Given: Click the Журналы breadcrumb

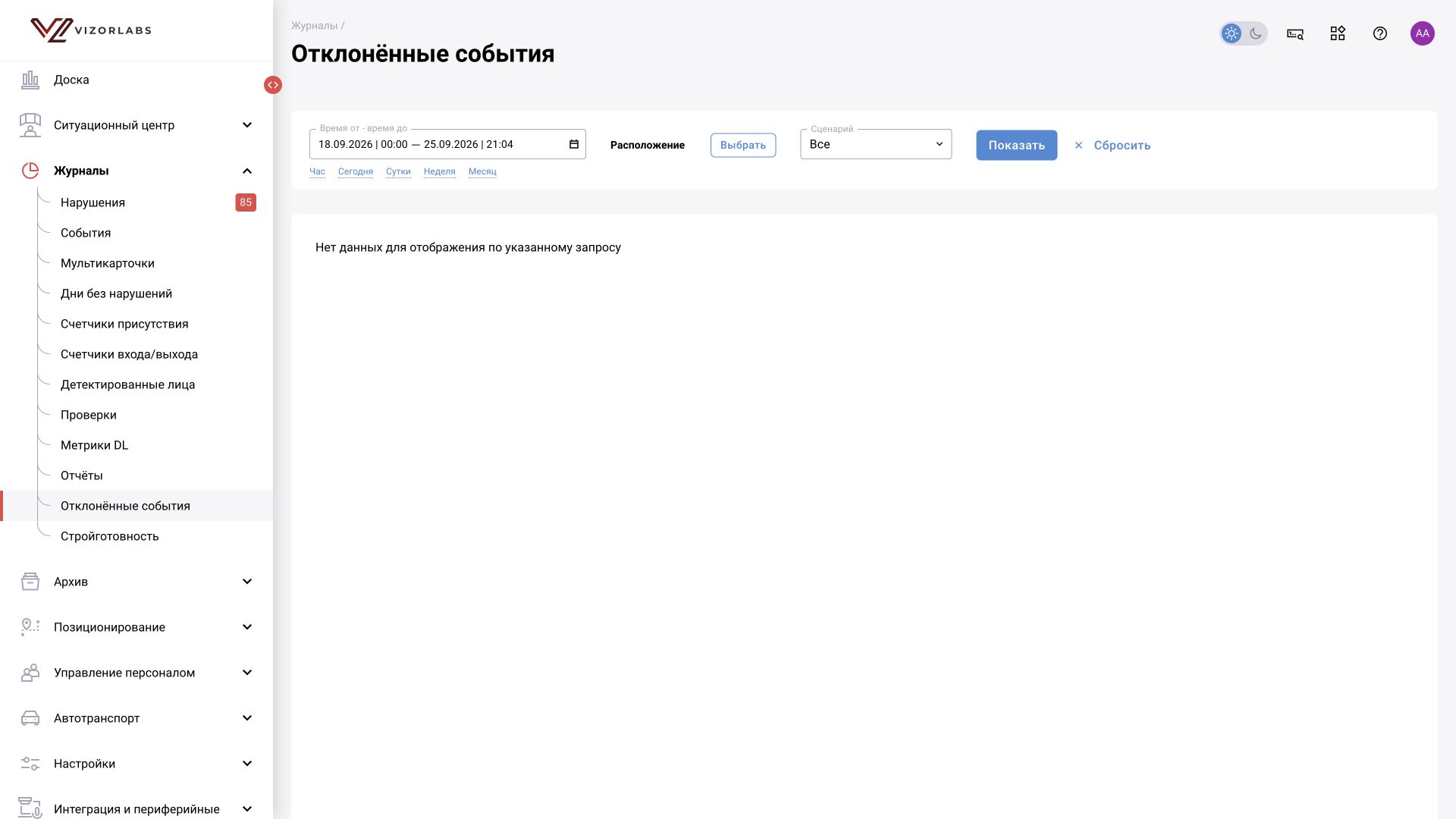Looking at the screenshot, I should [x=315, y=26].
